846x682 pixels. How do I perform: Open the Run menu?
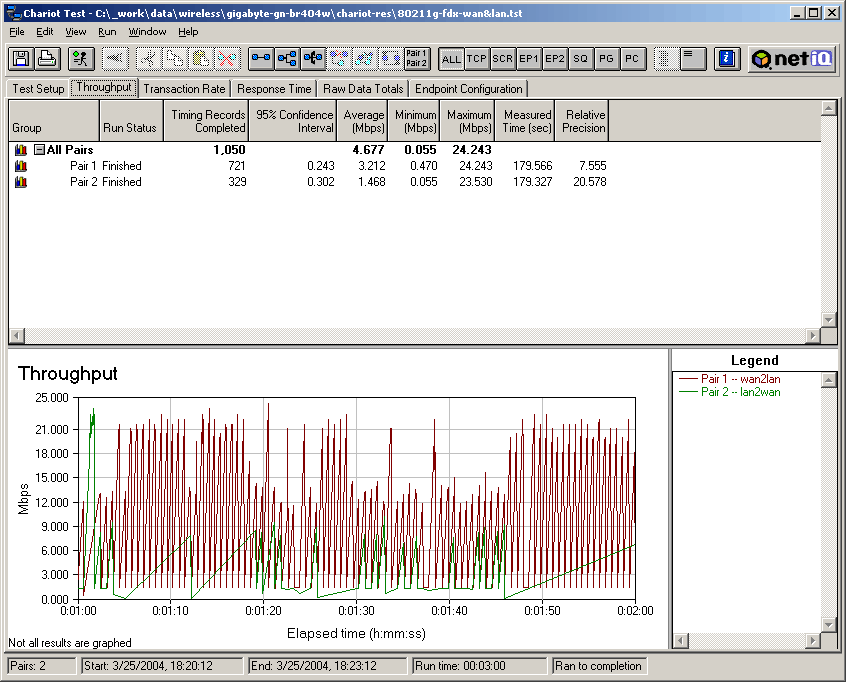[x=107, y=32]
